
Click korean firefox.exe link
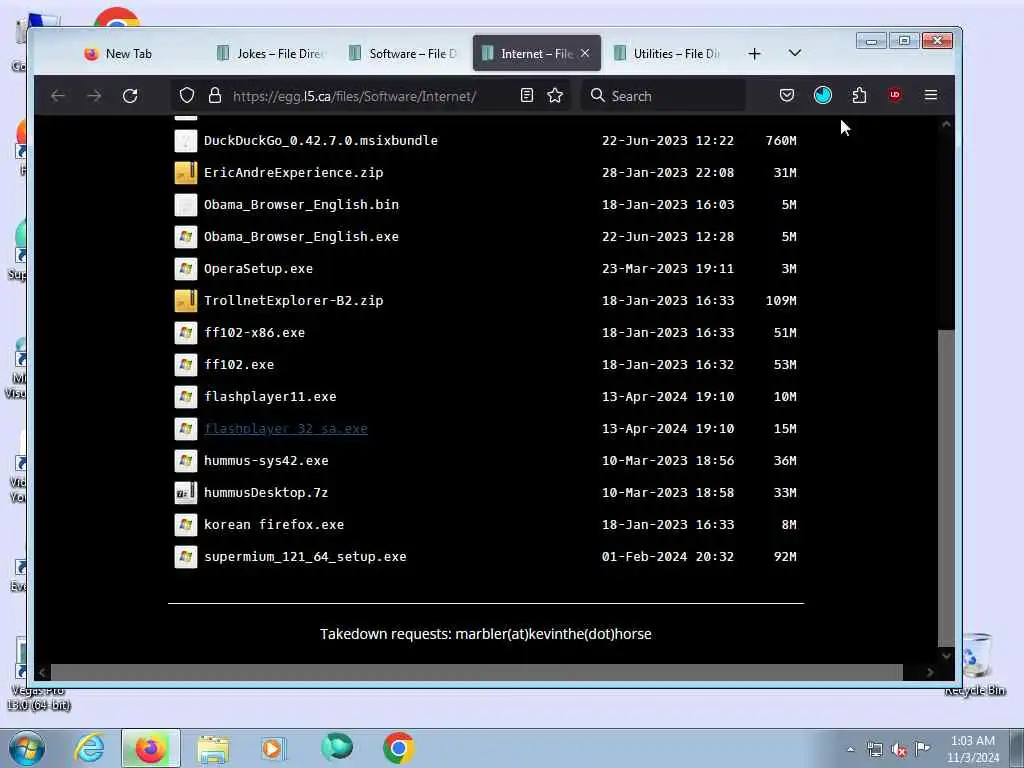point(274,524)
